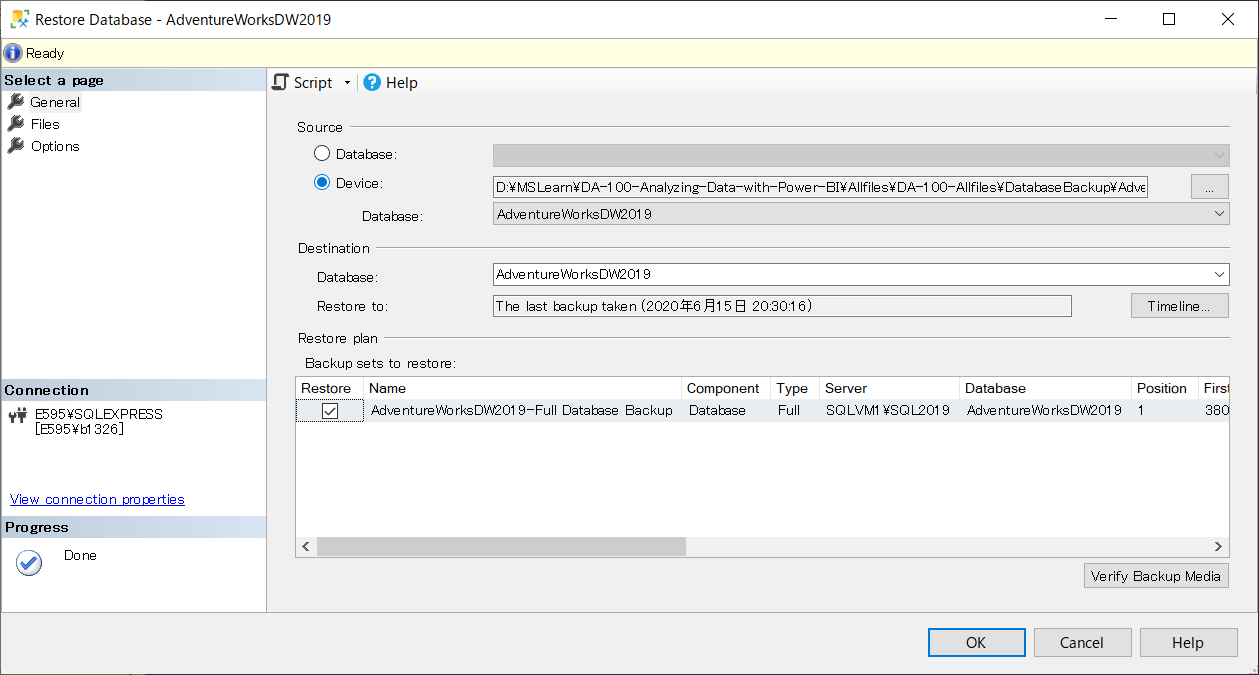Select the Device source radio button
1259x675 pixels.
[322, 183]
